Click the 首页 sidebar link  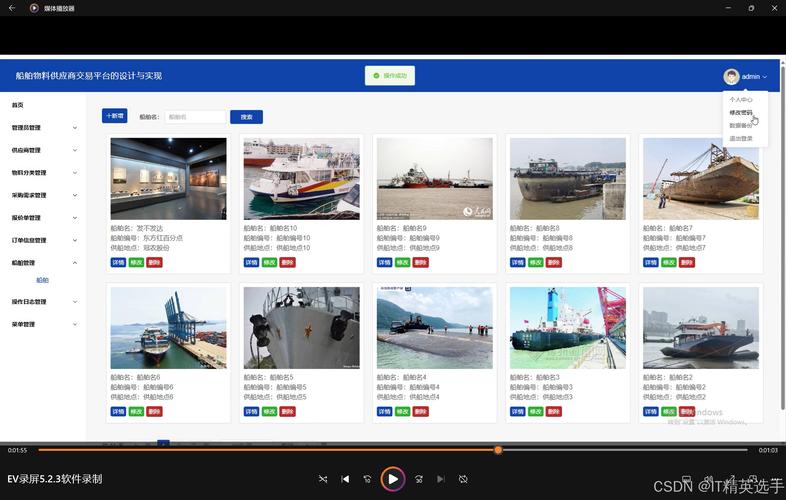18,105
